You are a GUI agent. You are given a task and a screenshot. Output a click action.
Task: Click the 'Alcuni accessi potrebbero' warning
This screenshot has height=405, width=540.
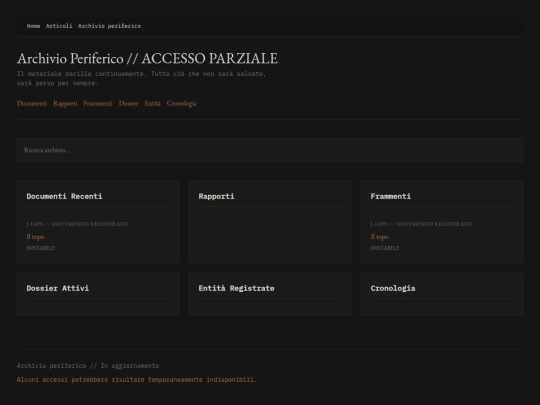[x=137, y=380]
